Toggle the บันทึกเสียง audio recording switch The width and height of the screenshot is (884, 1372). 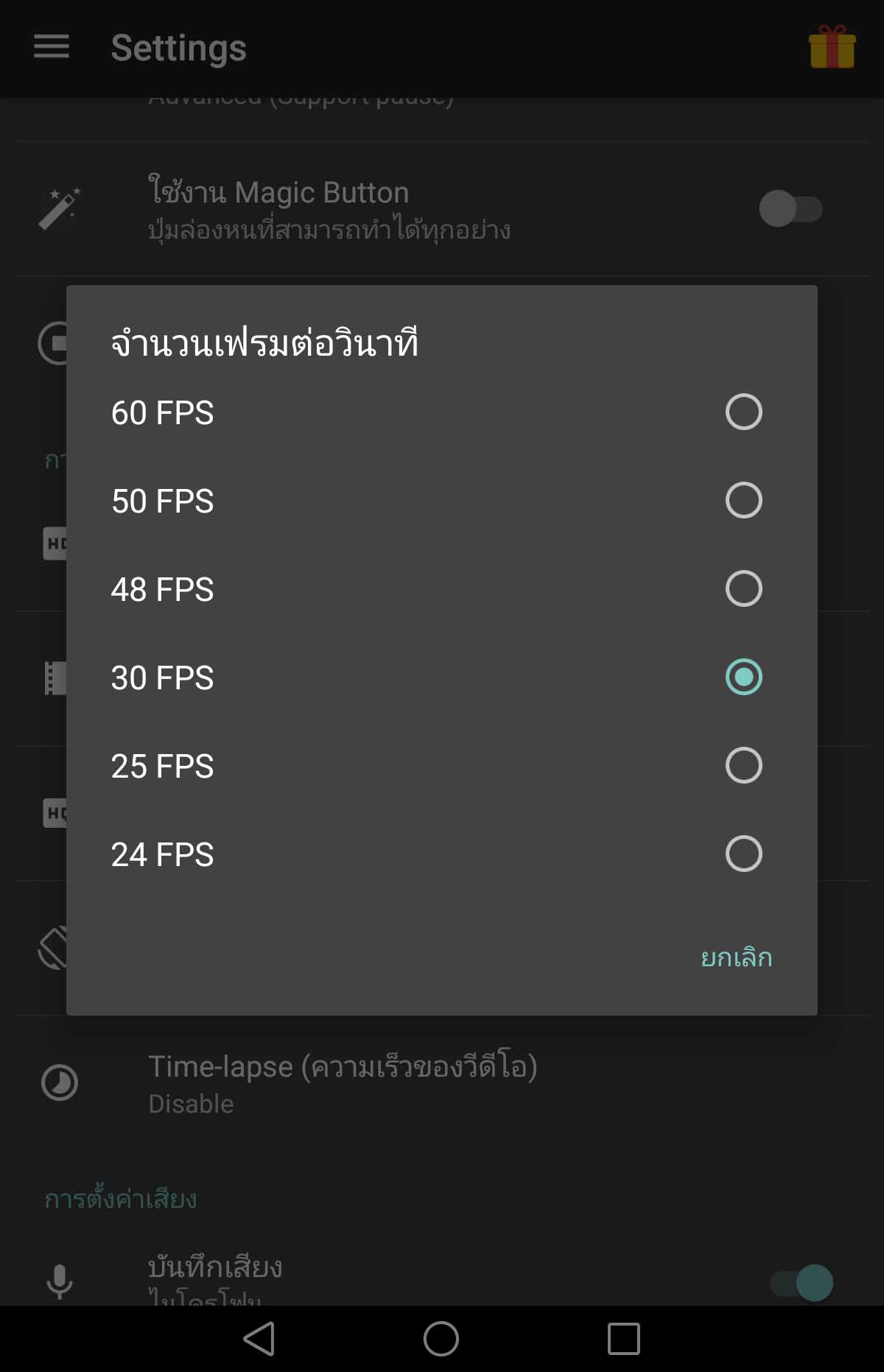coord(801,1283)
